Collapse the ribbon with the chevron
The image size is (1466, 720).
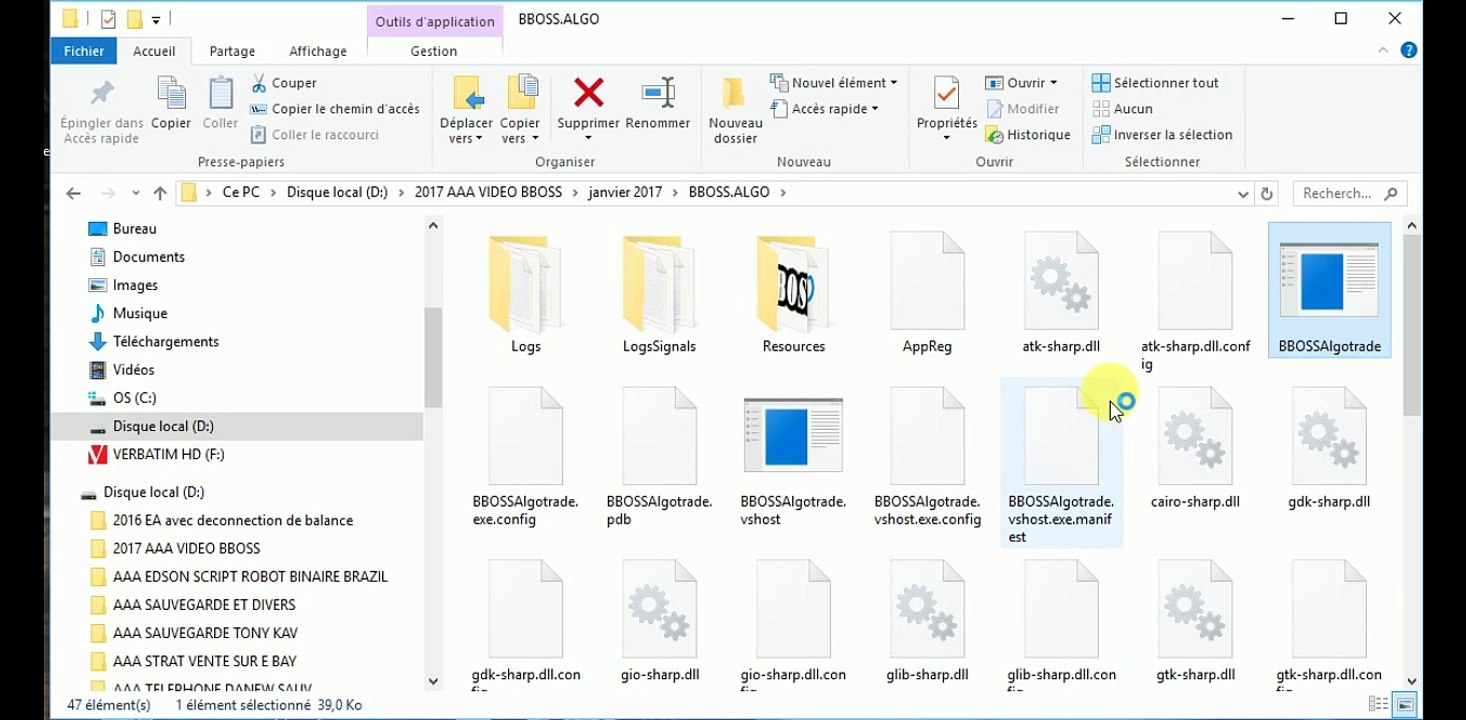click(x=1385, y=50)
